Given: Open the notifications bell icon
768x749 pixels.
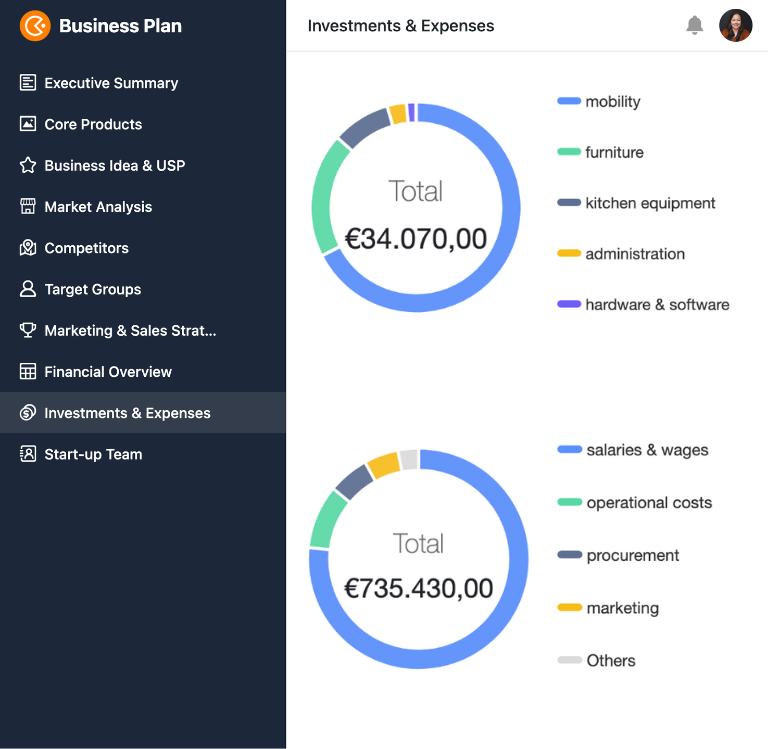Looking at the screenshot, I should pos(694,25).
